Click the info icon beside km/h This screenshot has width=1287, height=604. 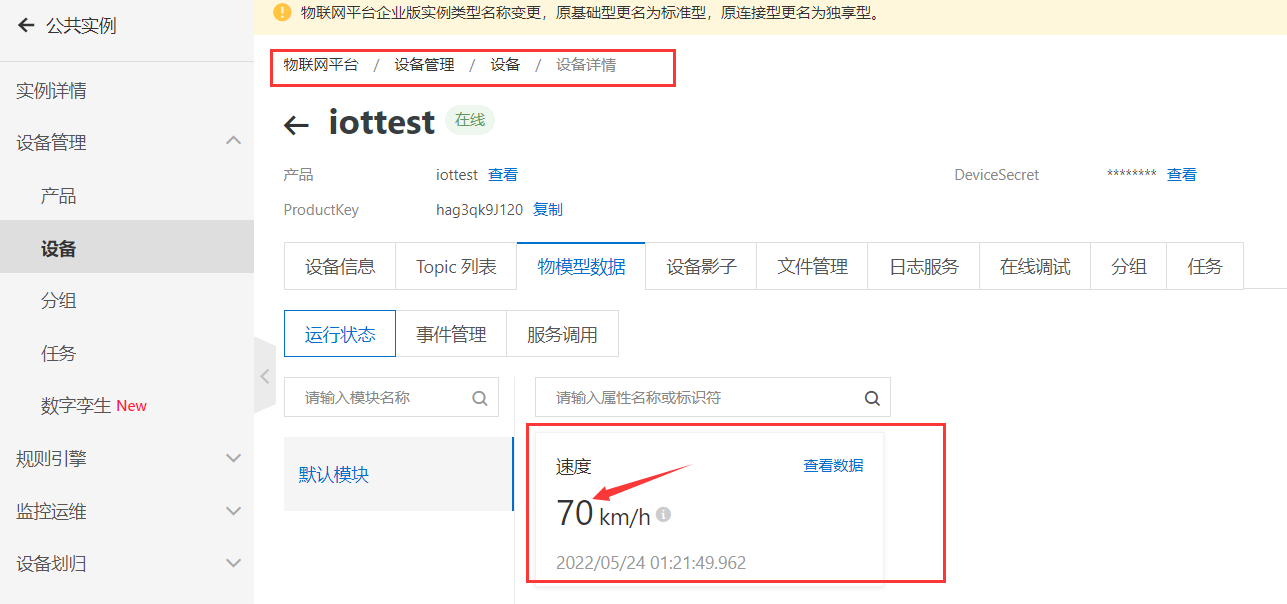coord(663,515)
